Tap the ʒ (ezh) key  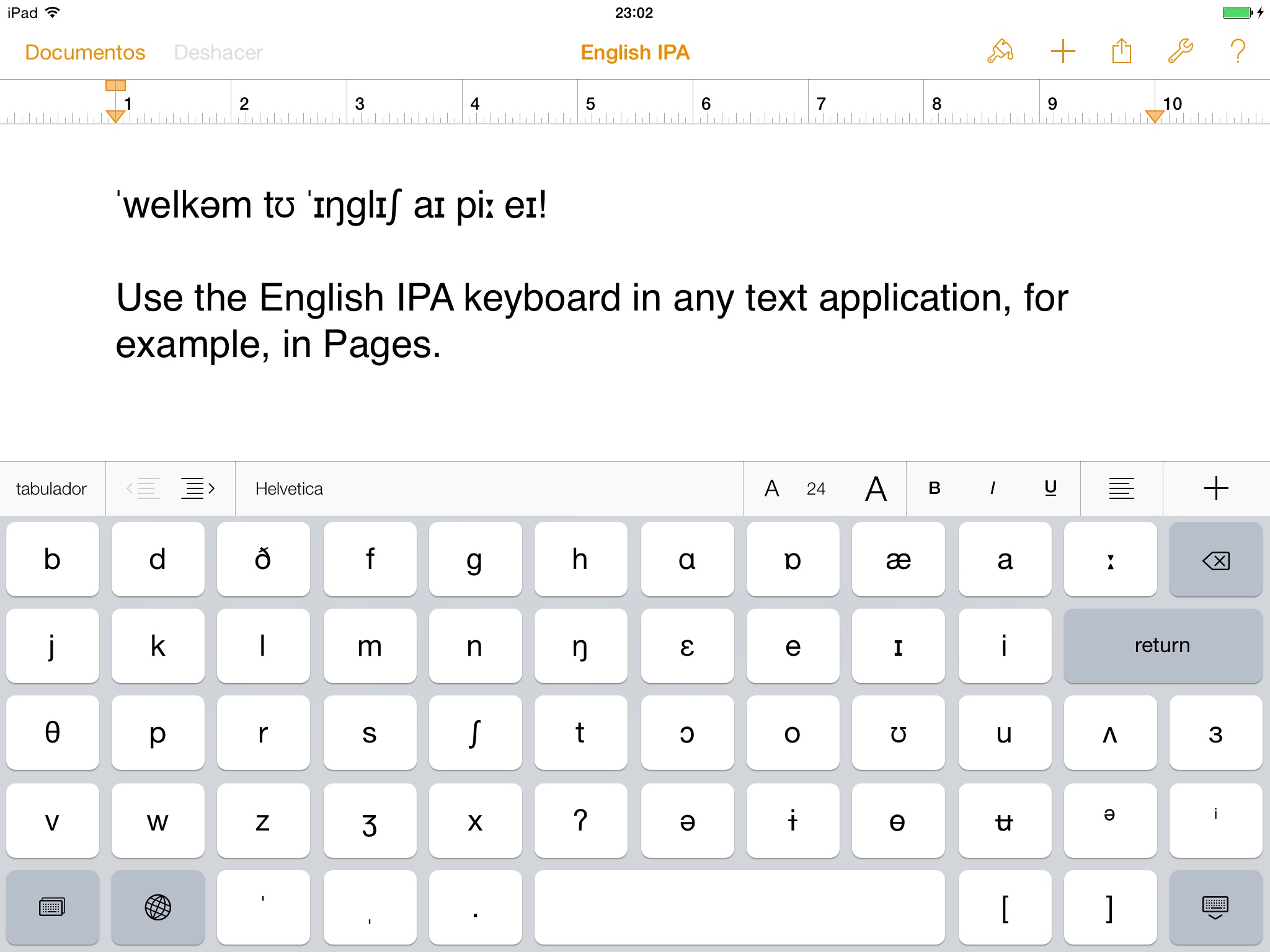tap(370, 821)
